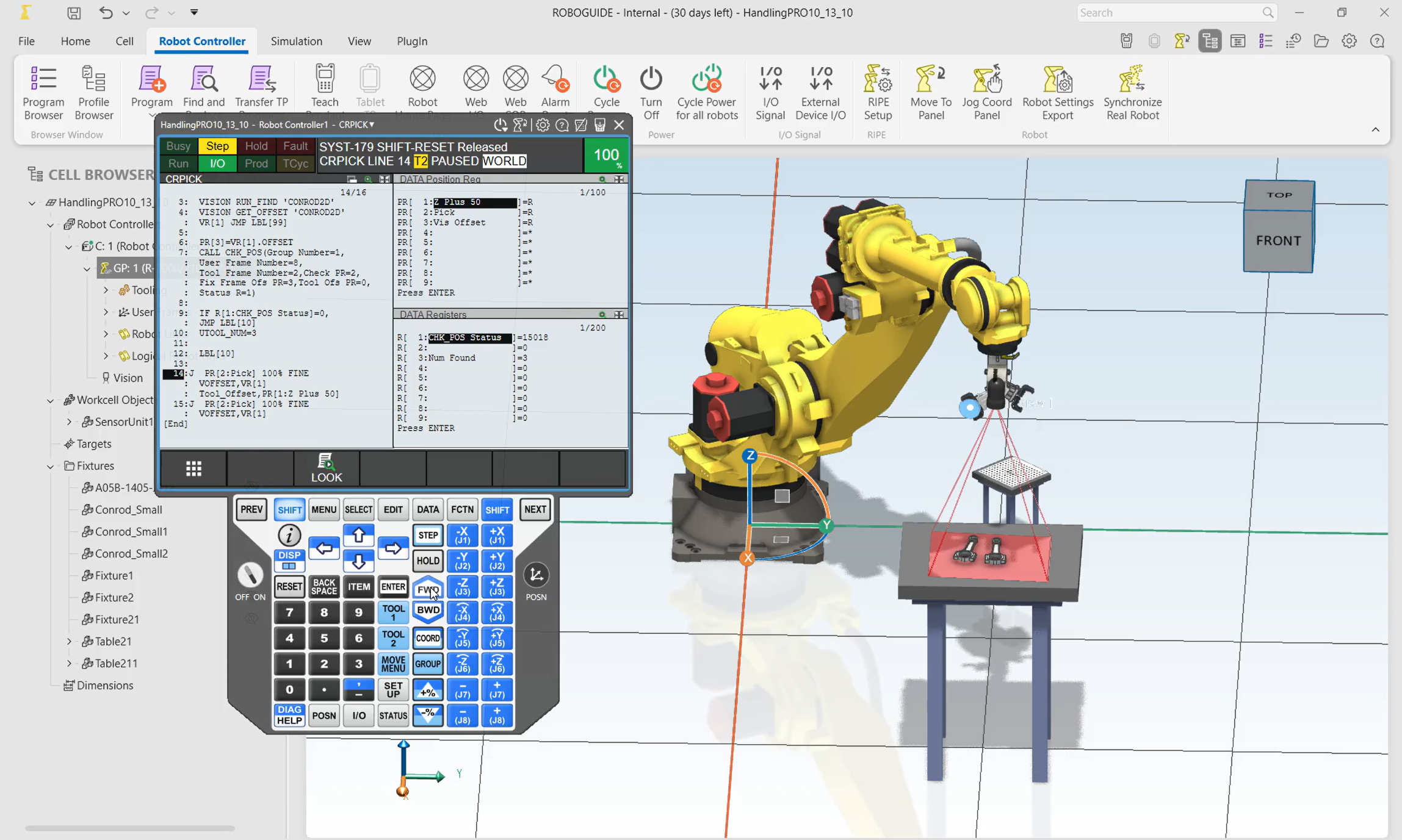The height and width of the screenshot is (840, 1402).
Task: Open External Device I/O
Action: pyautogui.click(x=820, y=93)
